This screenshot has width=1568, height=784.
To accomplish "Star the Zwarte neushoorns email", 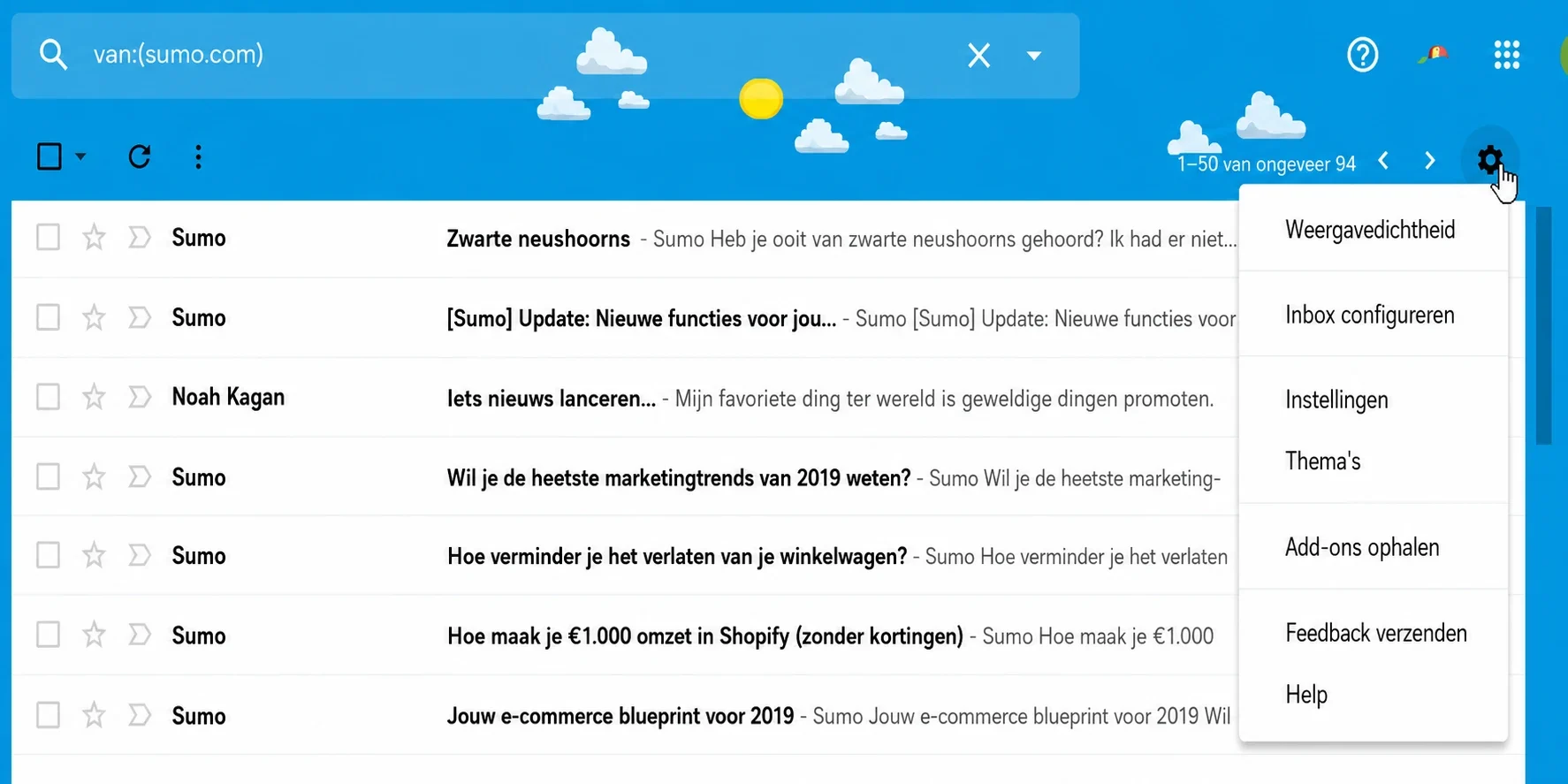I will 94,238.
